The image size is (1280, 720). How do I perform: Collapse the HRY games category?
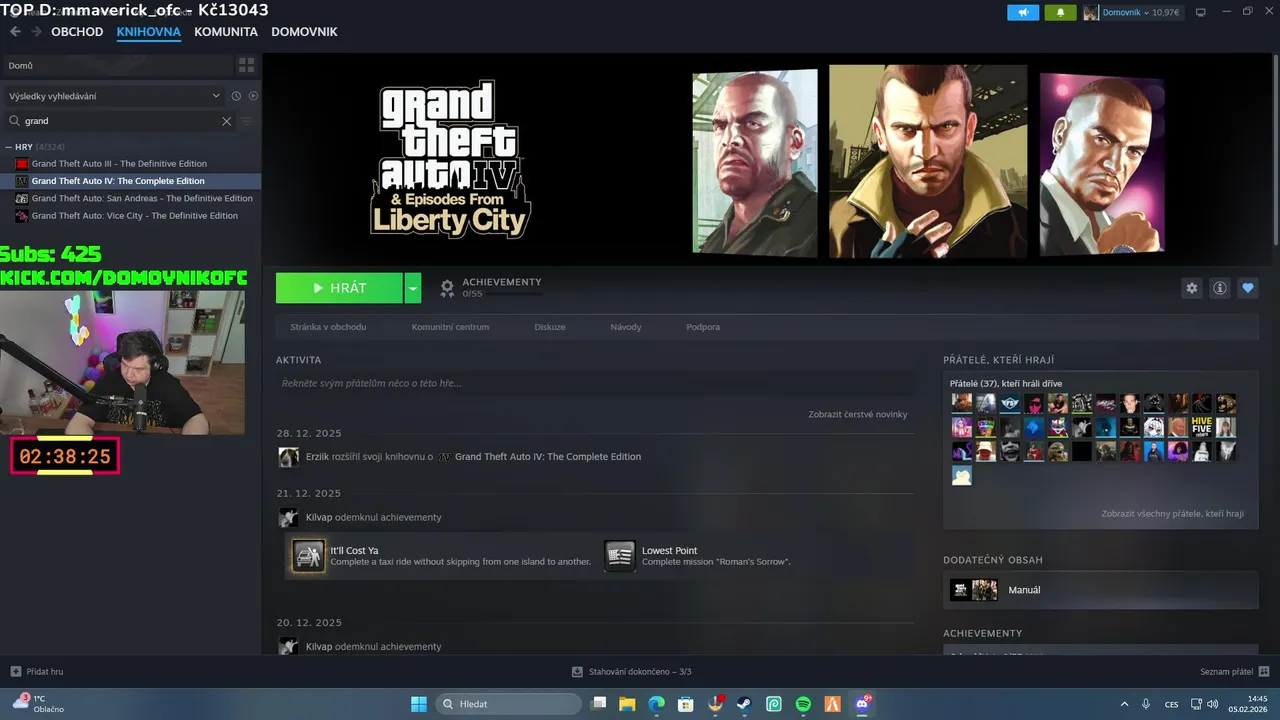[x=9, y=147]
